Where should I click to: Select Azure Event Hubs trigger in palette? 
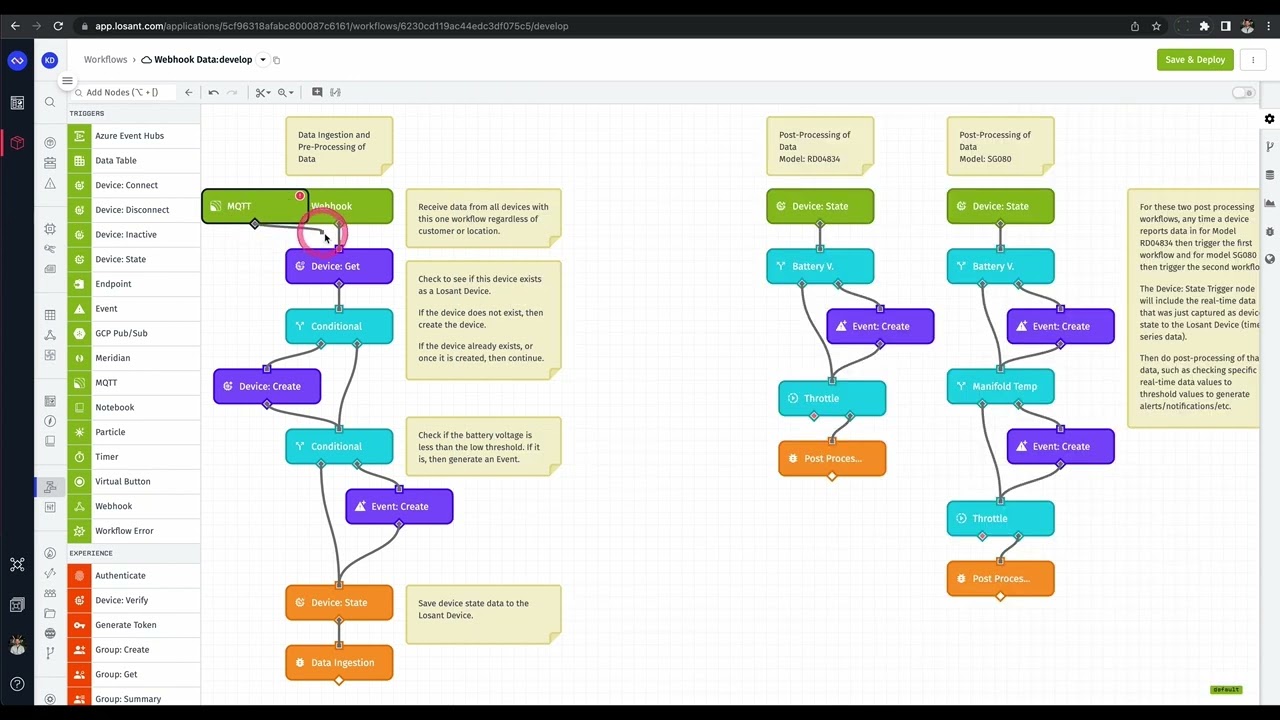point(134,136)
